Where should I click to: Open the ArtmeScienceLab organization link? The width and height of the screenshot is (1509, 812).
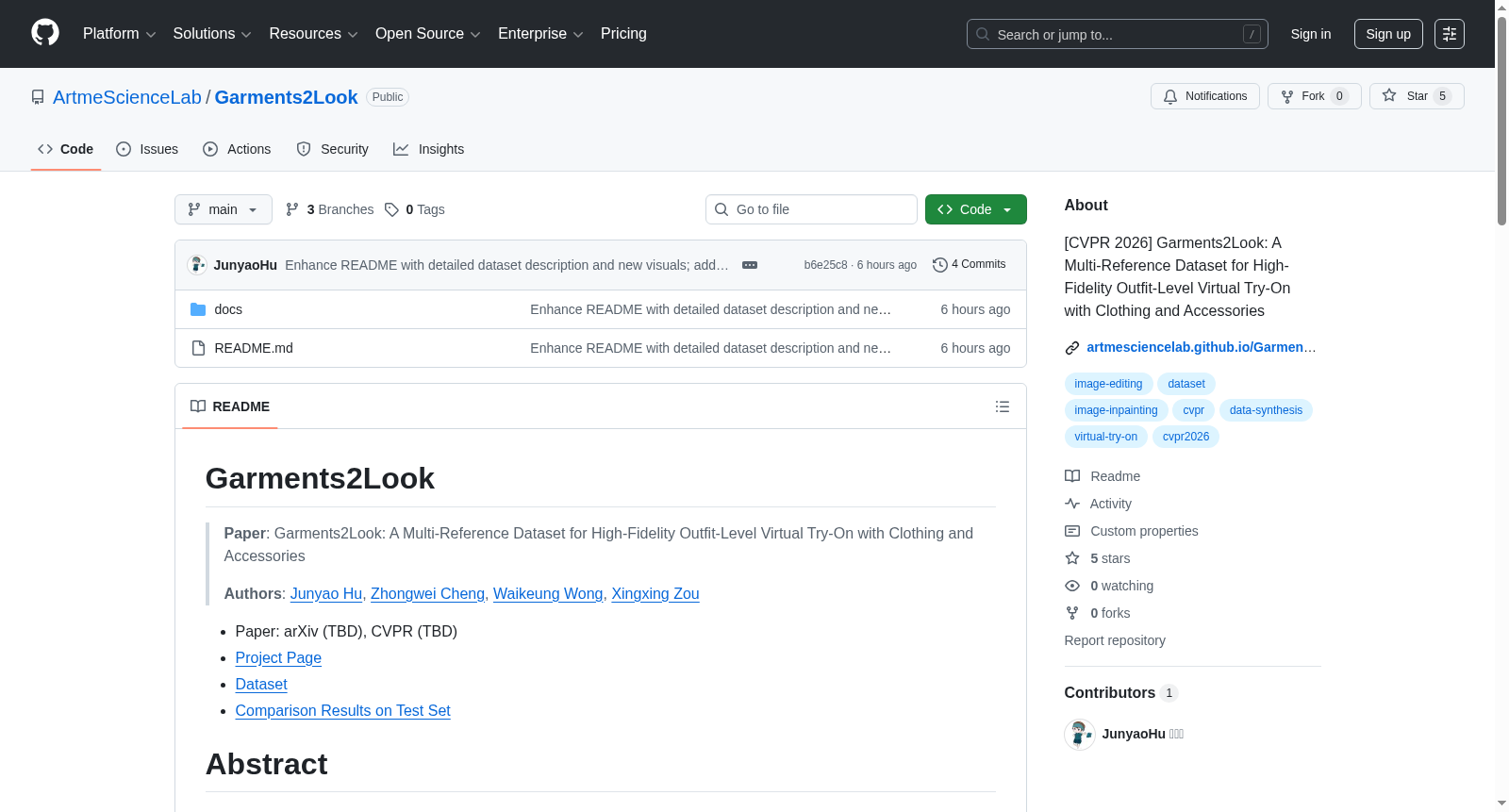point(127,97)
